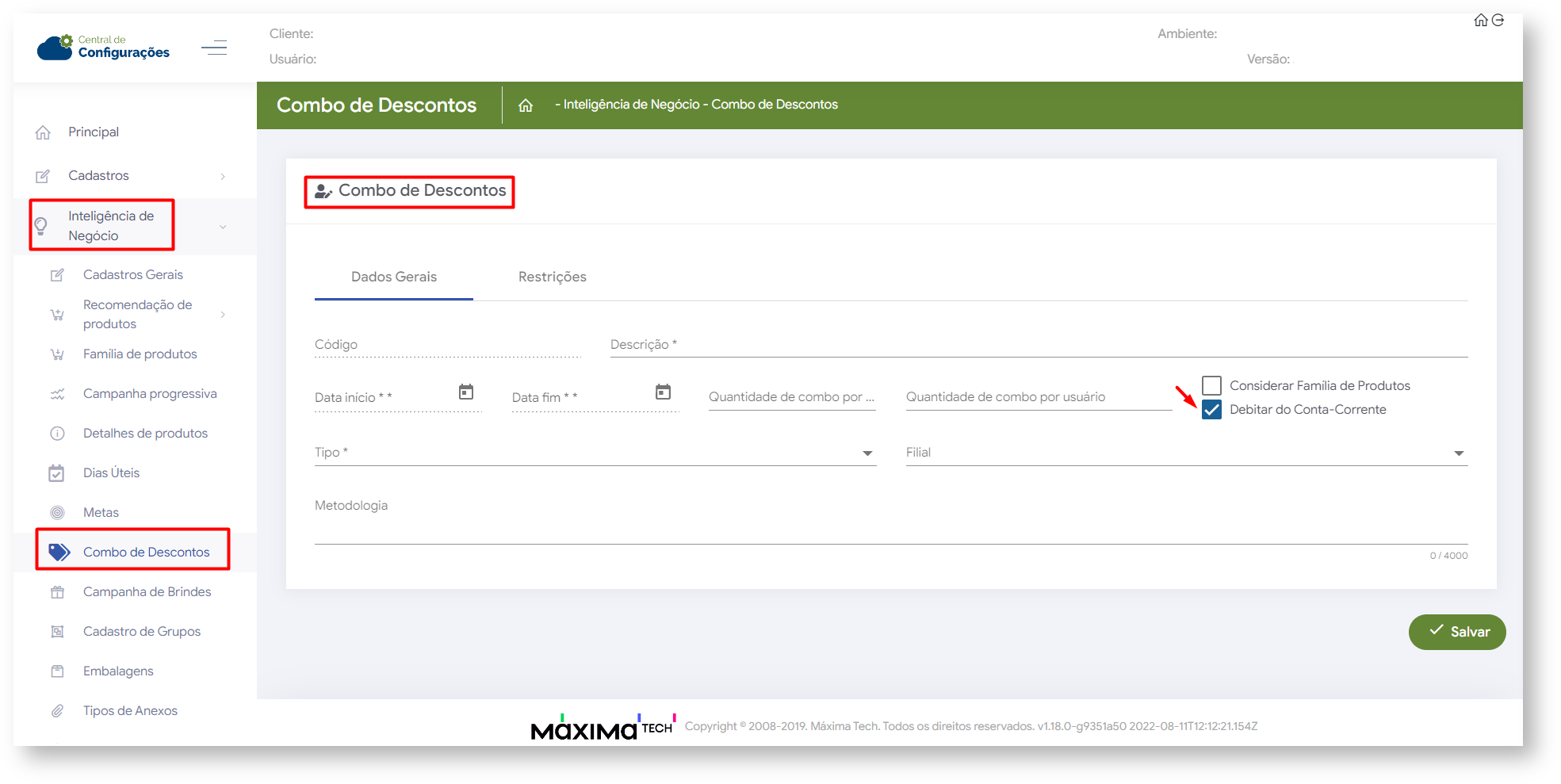
Task: Open Dias Úteis page
Action: pyautogui.click(x=111, y=473)
